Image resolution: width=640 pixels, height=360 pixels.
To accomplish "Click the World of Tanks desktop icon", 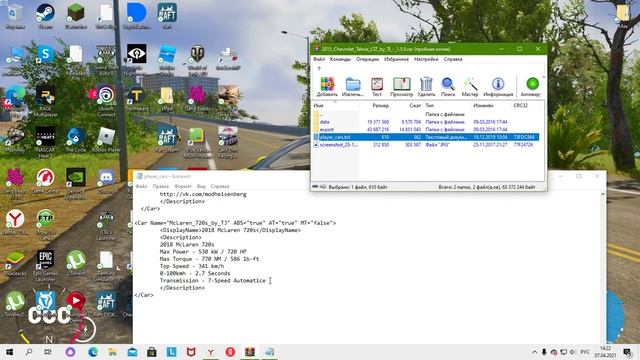I will [x=198, y=59].
